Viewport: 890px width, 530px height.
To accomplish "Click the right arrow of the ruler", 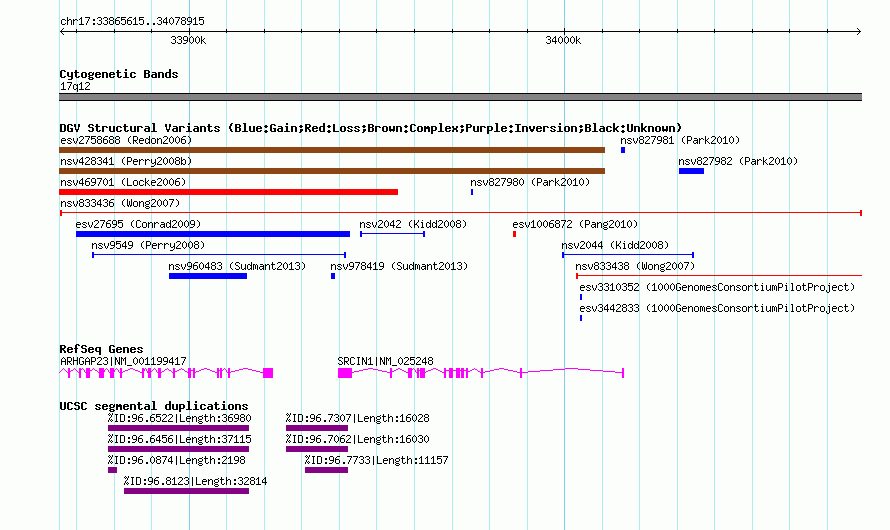I will [858, 32].
